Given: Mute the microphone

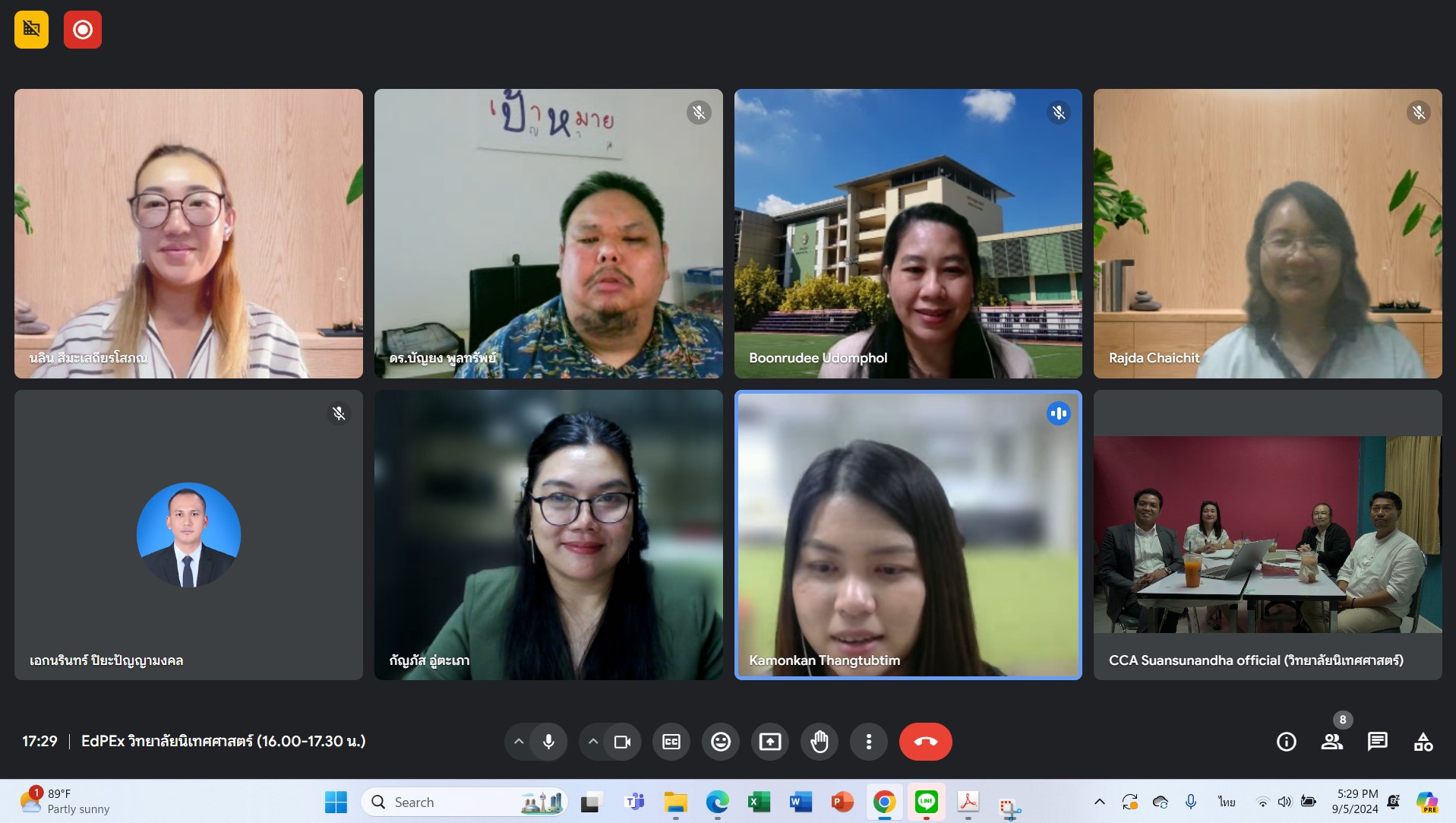Looking at the screenshot, I should click(x=548, y=742).
